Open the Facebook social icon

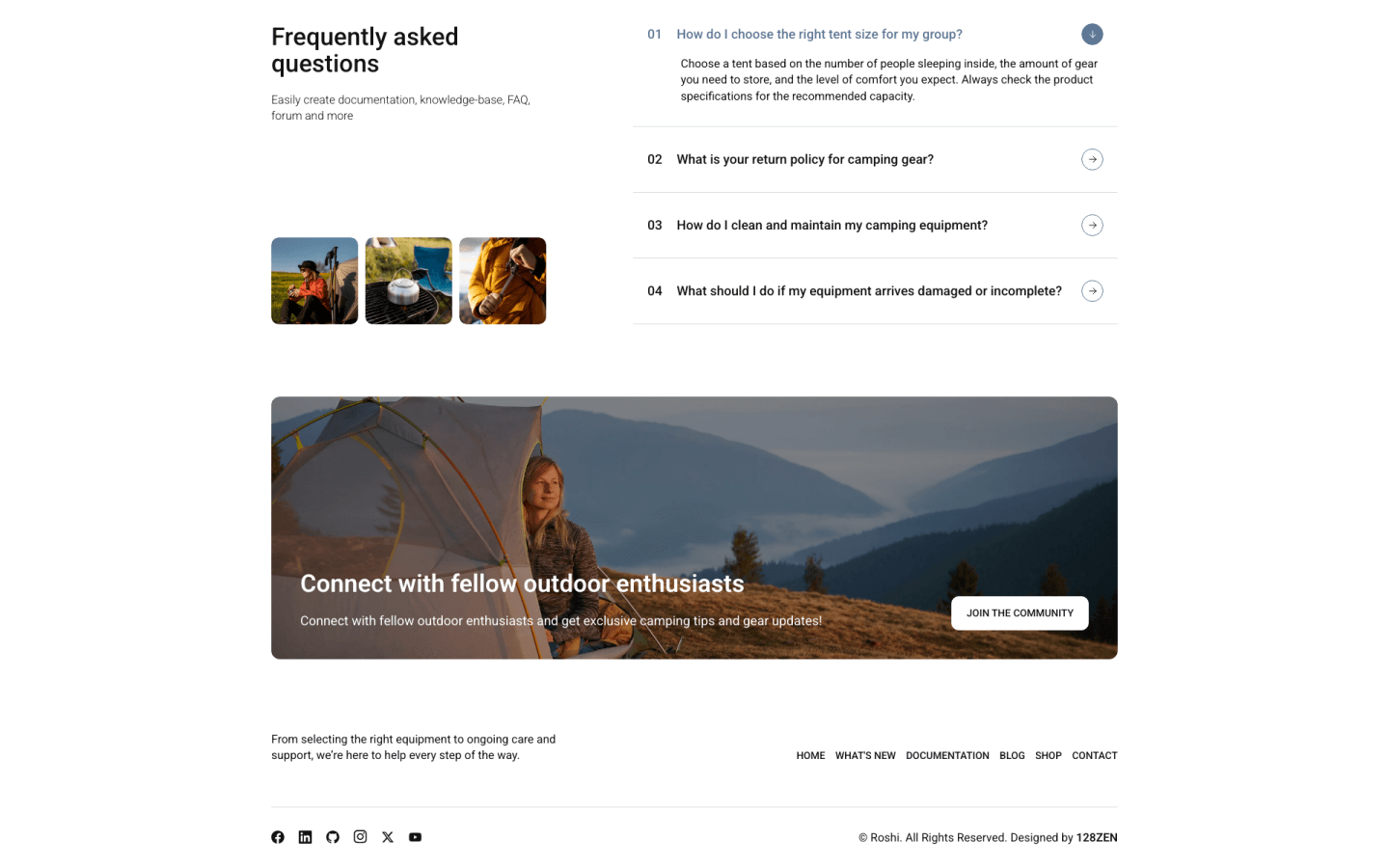click(278, 837)
